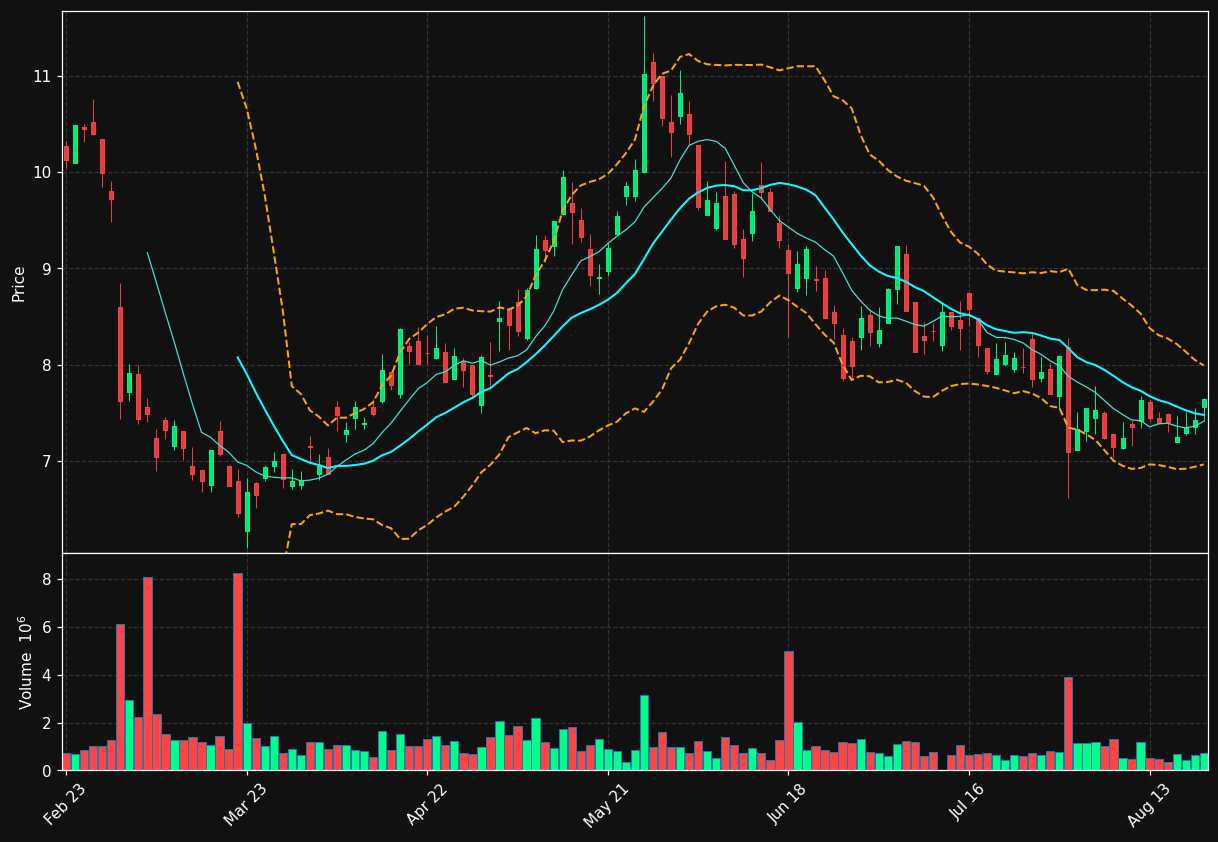Screen dimensions: 1218x842
Task: Click the 'May 21' date label
Action: [607, 803]
